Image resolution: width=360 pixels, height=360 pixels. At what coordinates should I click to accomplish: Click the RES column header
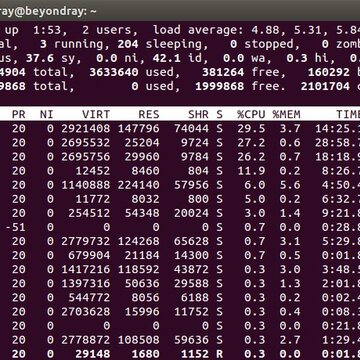point(149,115)
